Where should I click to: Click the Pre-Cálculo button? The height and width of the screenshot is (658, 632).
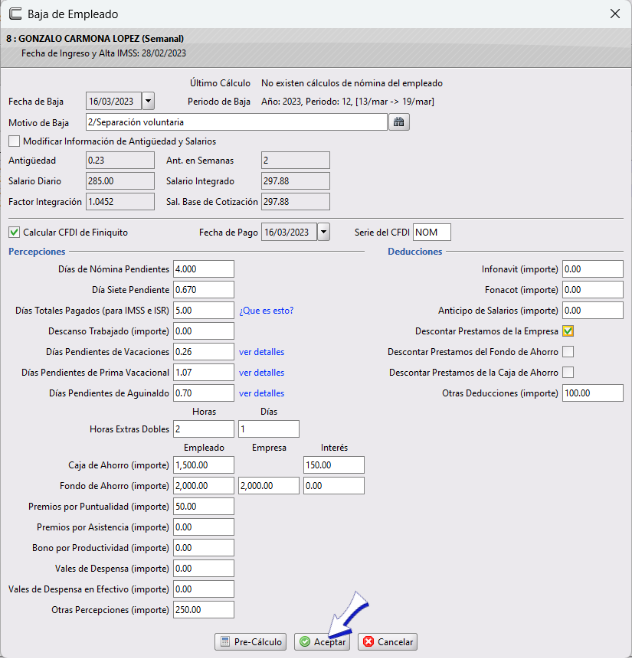click(x=251, y=642)
